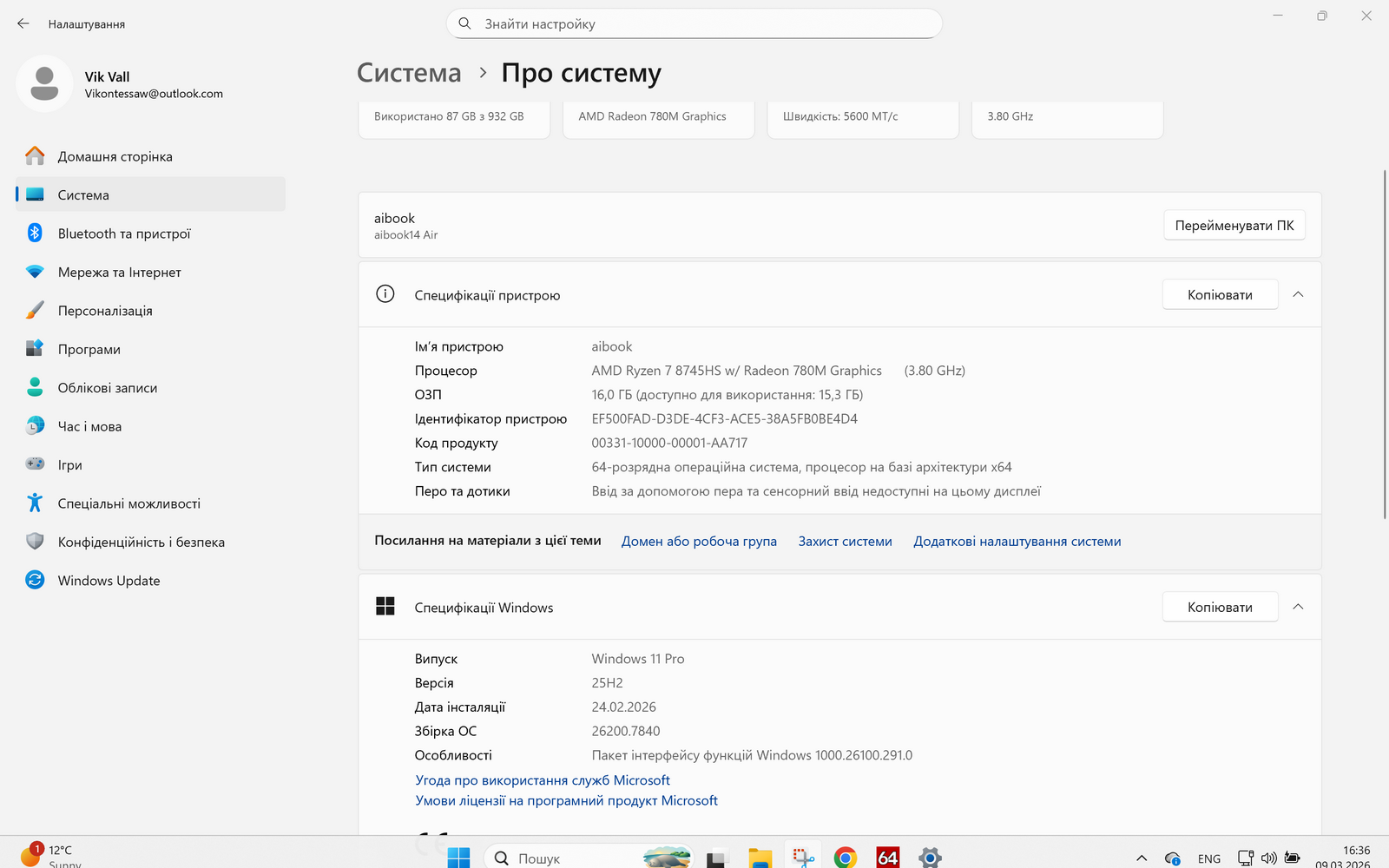Copy device specifications with Копіювати button
This screenshot has height=868, width=1389.
[1220, 295]
